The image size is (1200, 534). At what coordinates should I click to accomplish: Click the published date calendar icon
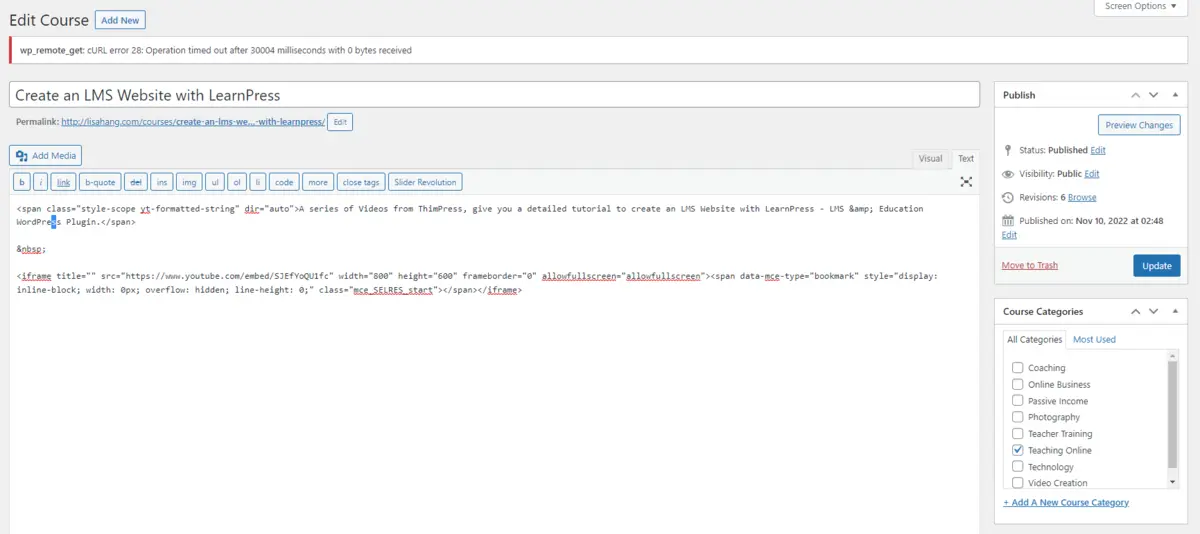click(x=1008, y=221)
